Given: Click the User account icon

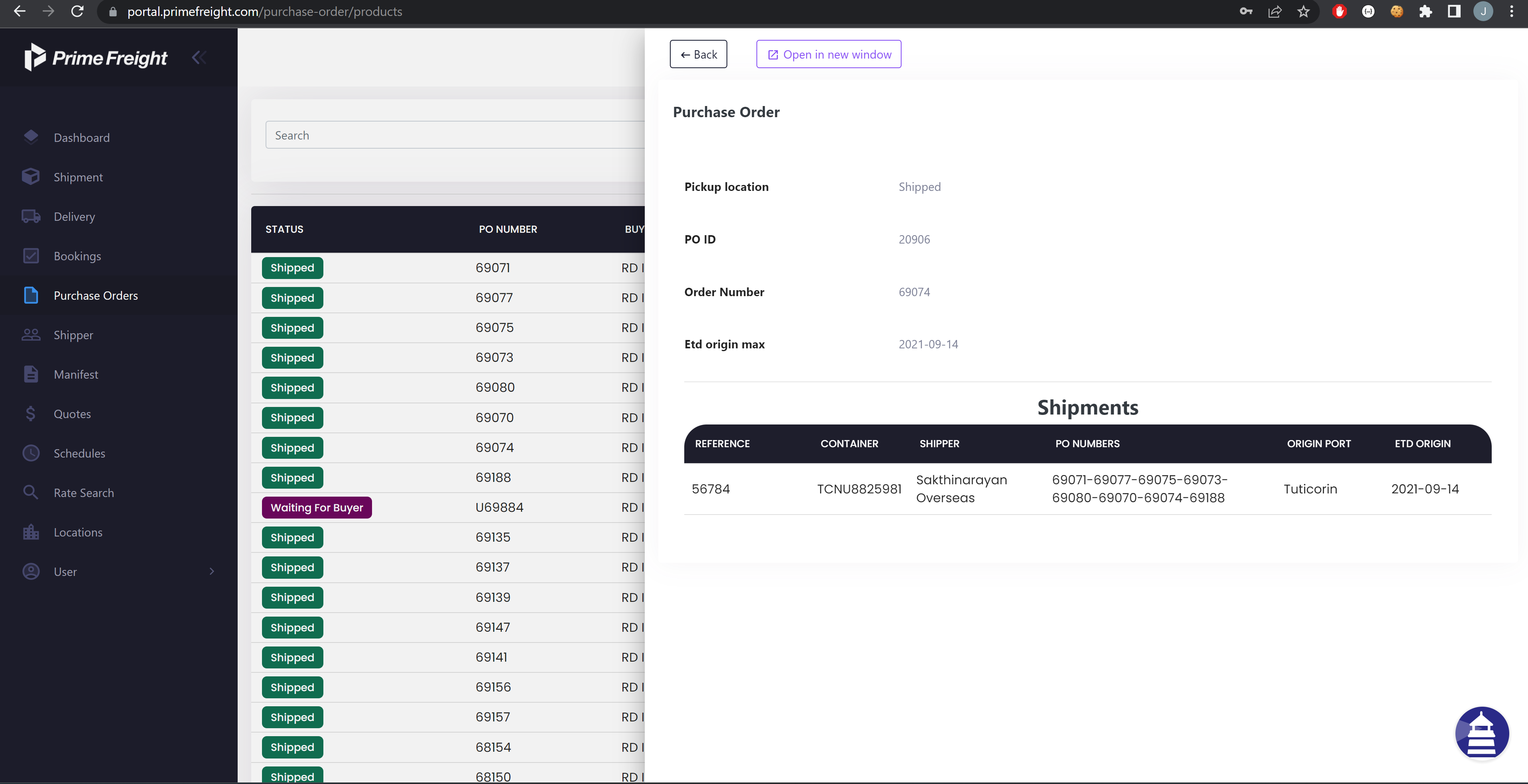Looking at the screenshot, I should click(31, 571).
